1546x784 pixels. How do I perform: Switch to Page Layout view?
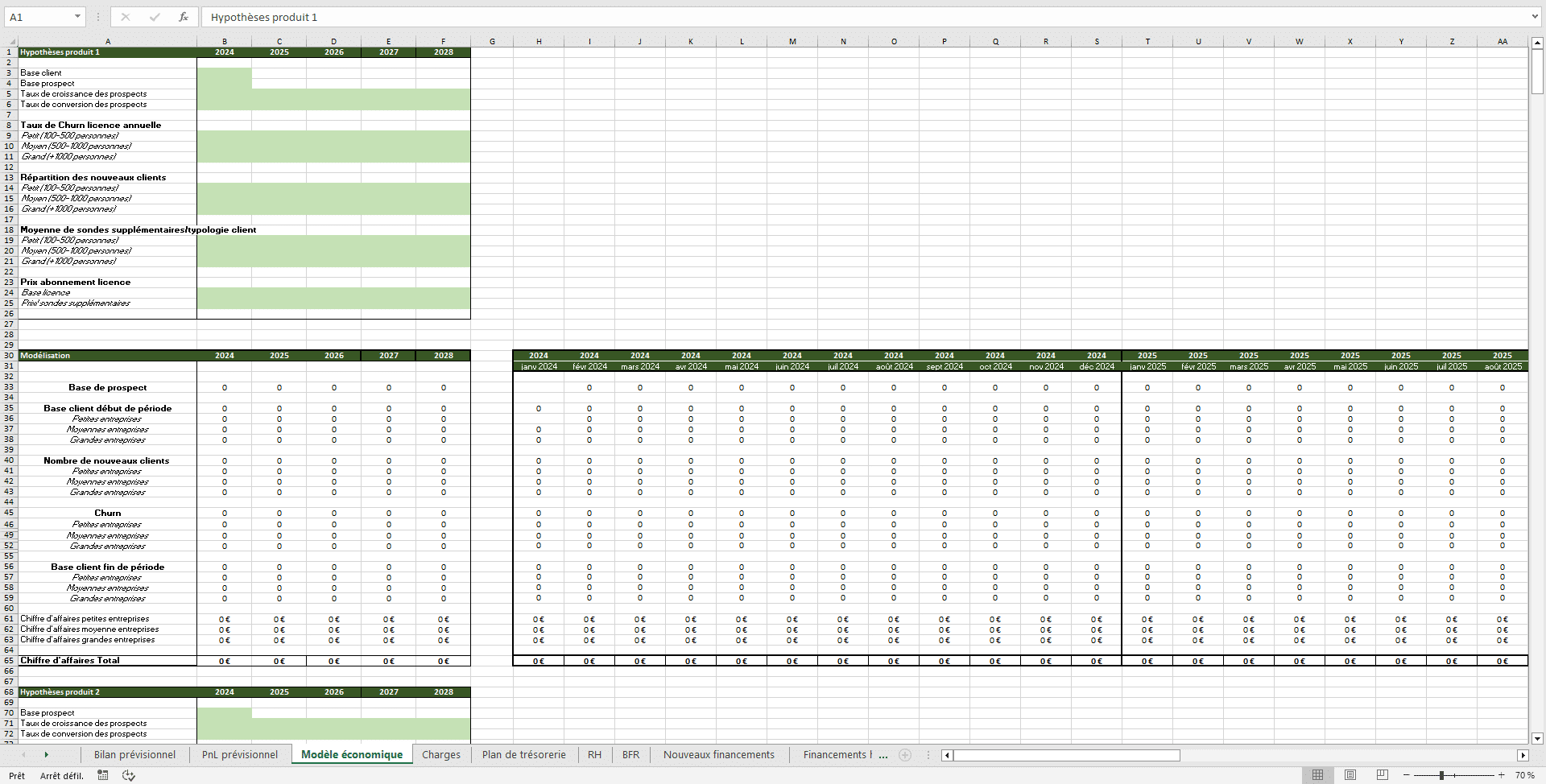[1350, 775]
